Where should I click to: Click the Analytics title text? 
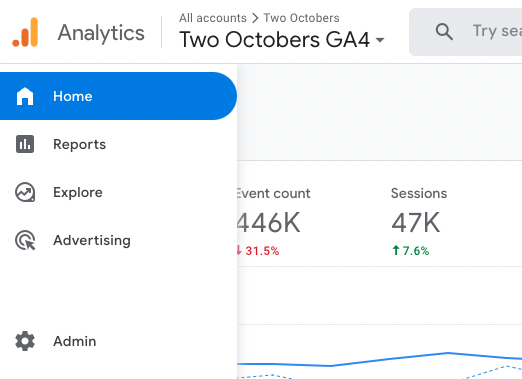101,33
